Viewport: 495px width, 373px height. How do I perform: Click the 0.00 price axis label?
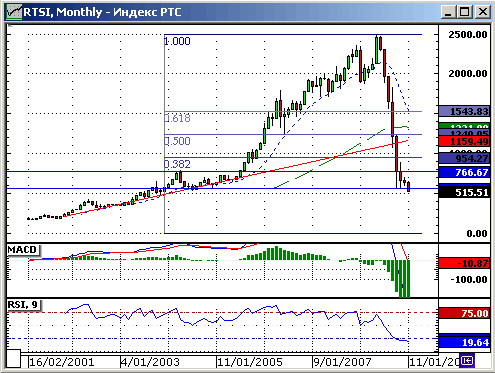477,233
